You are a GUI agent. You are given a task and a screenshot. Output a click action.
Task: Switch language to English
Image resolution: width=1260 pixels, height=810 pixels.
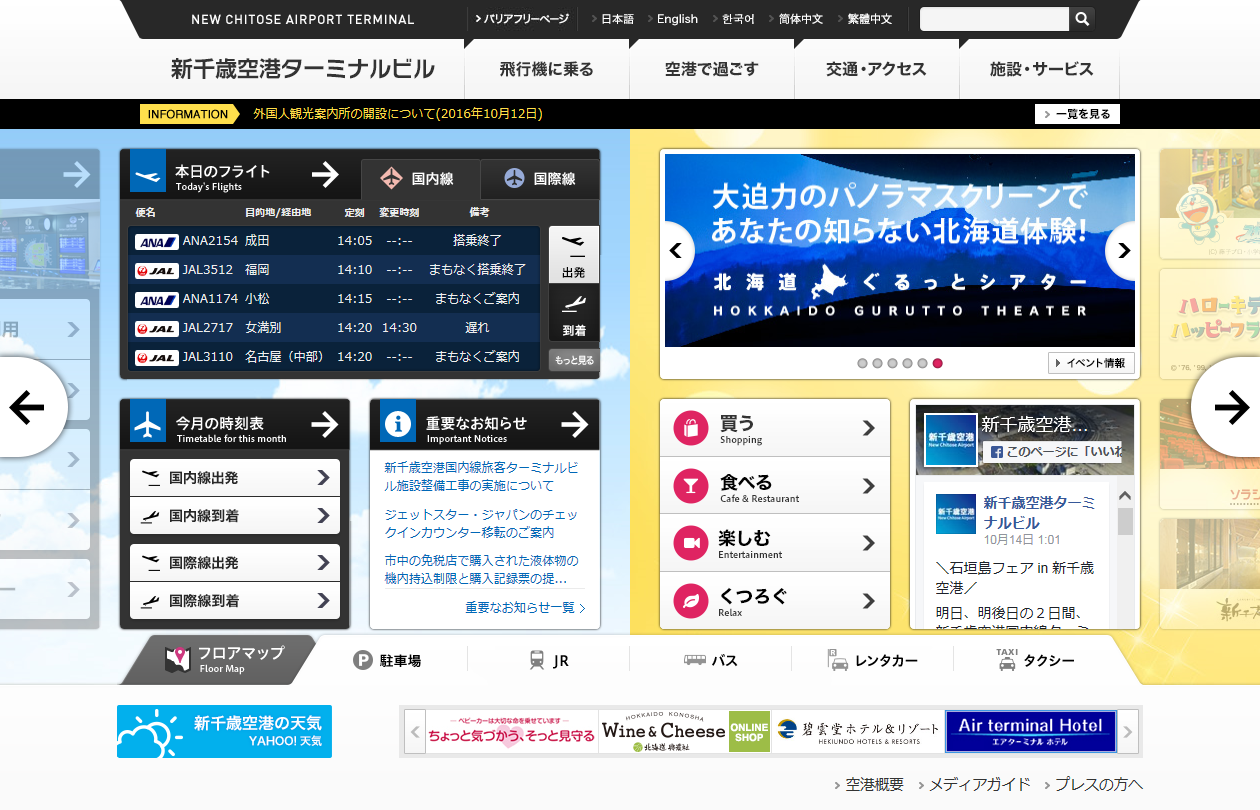677,19
